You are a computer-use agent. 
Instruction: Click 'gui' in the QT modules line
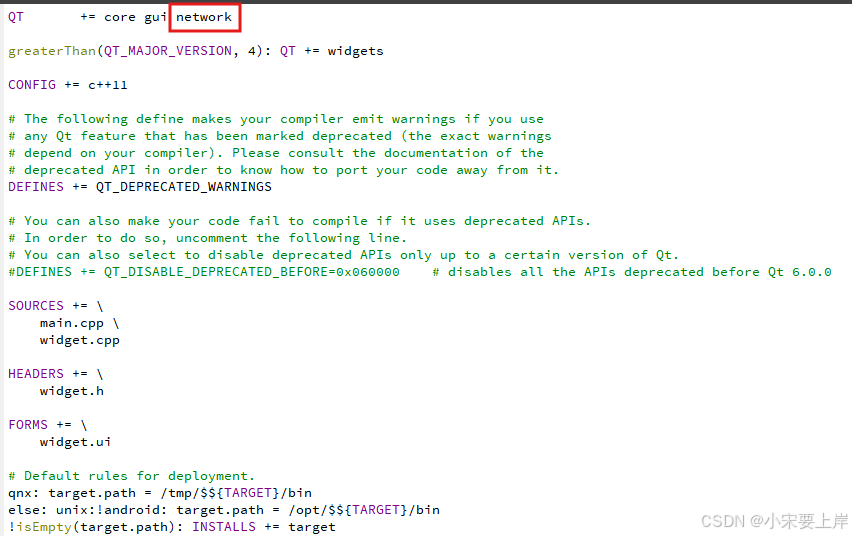tap(155, 18)
